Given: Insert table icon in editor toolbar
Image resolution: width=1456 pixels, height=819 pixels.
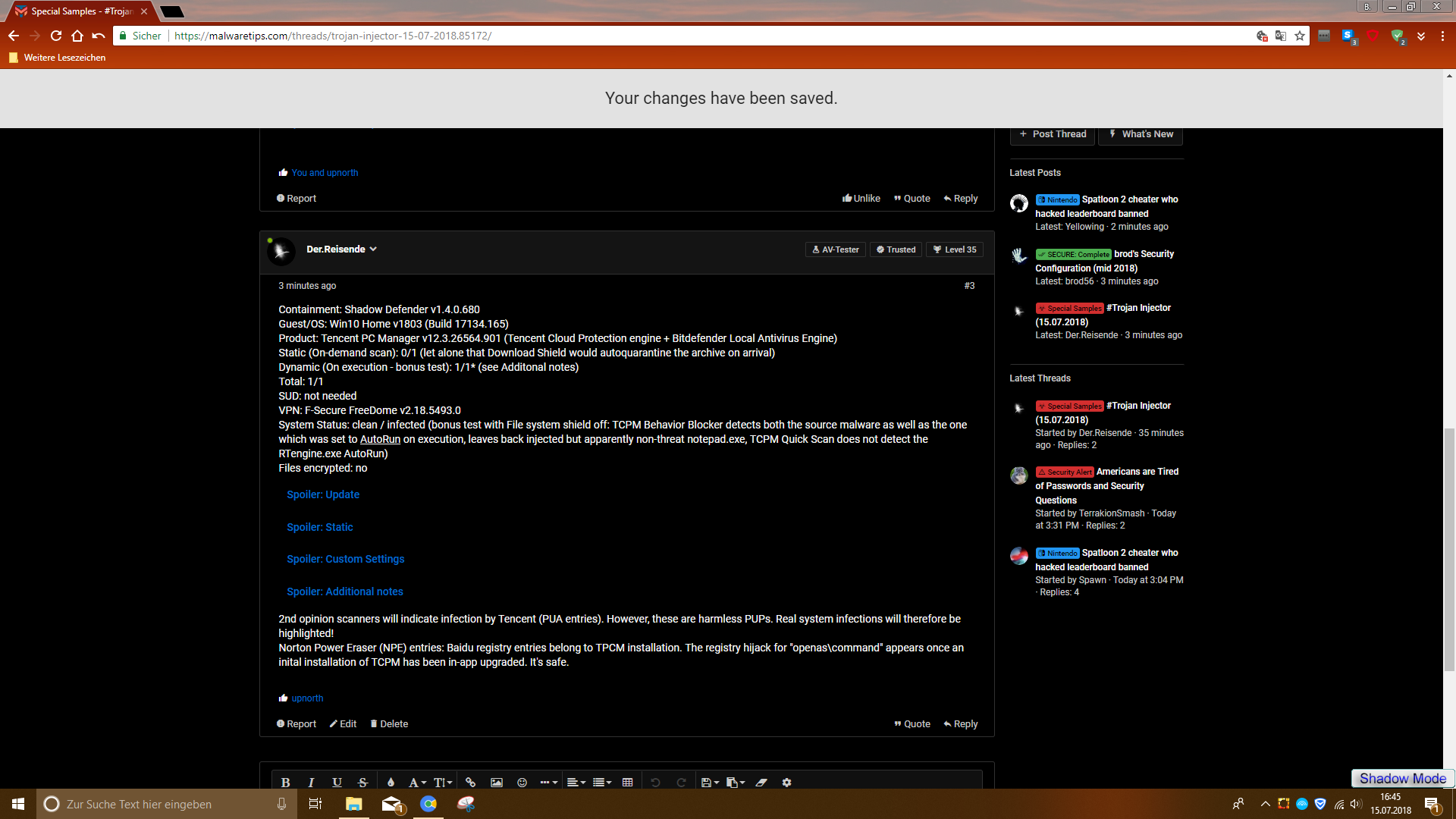Looking at the screenshot, I should click(627, 782).
